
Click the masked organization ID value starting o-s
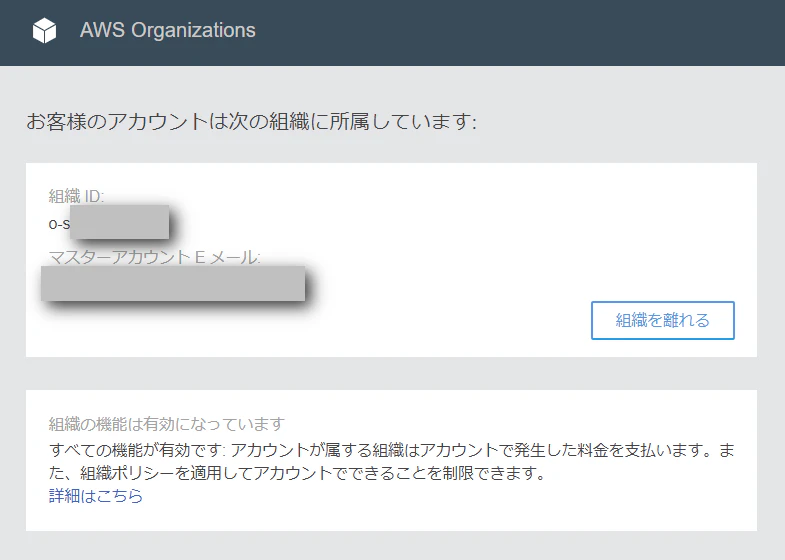click(109, 222)
